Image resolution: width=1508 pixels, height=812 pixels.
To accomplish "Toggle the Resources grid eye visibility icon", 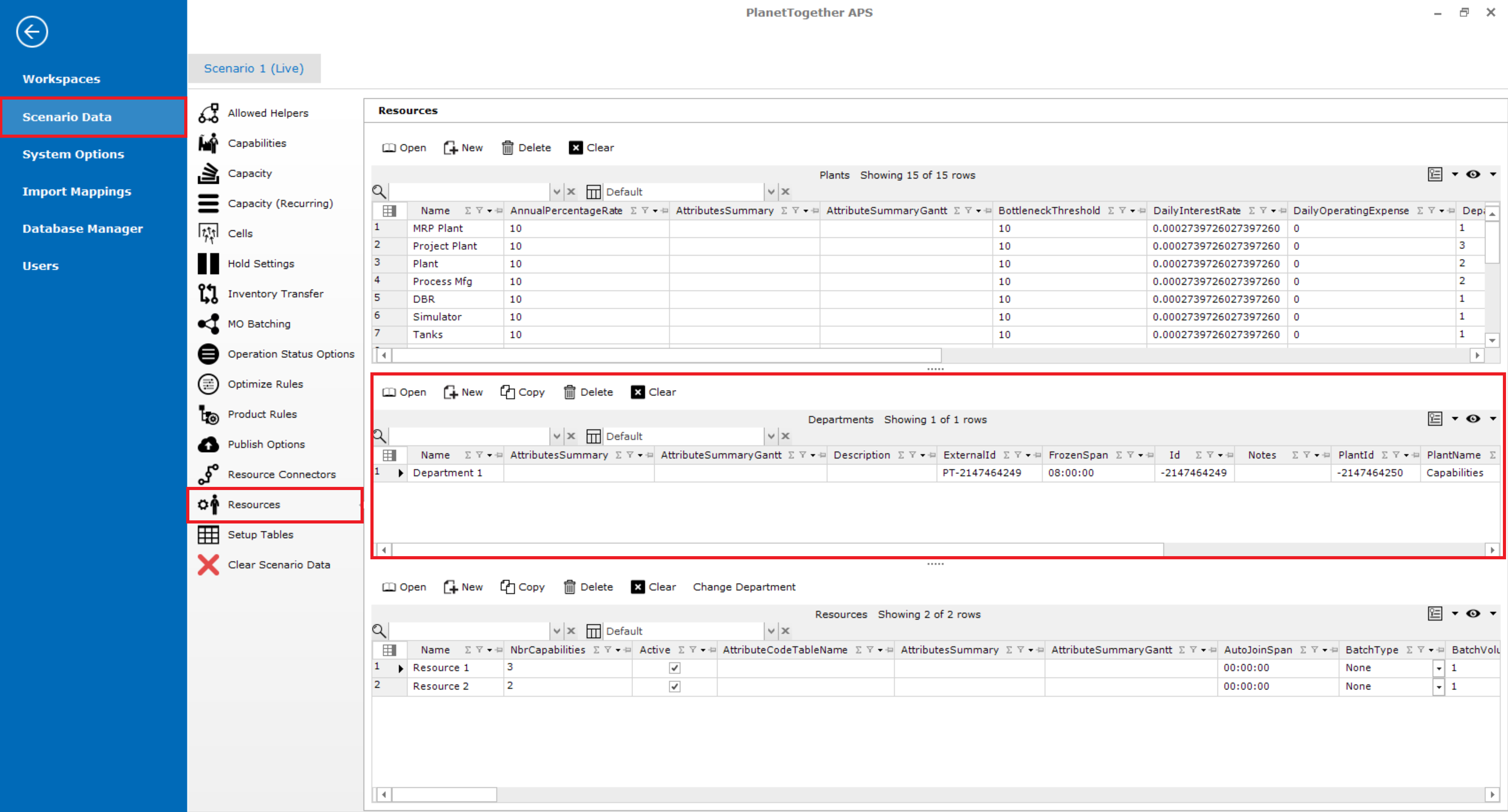I will [1473, 614].
